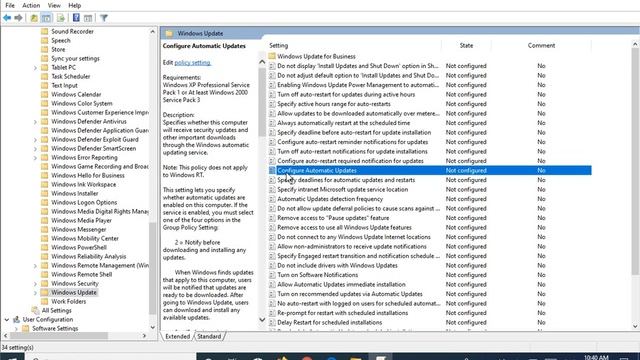The width and height of the screenshot is (640, 360).
Task: Click the Windows Update for Business folder icon
Action: click(x=272, y=56)
